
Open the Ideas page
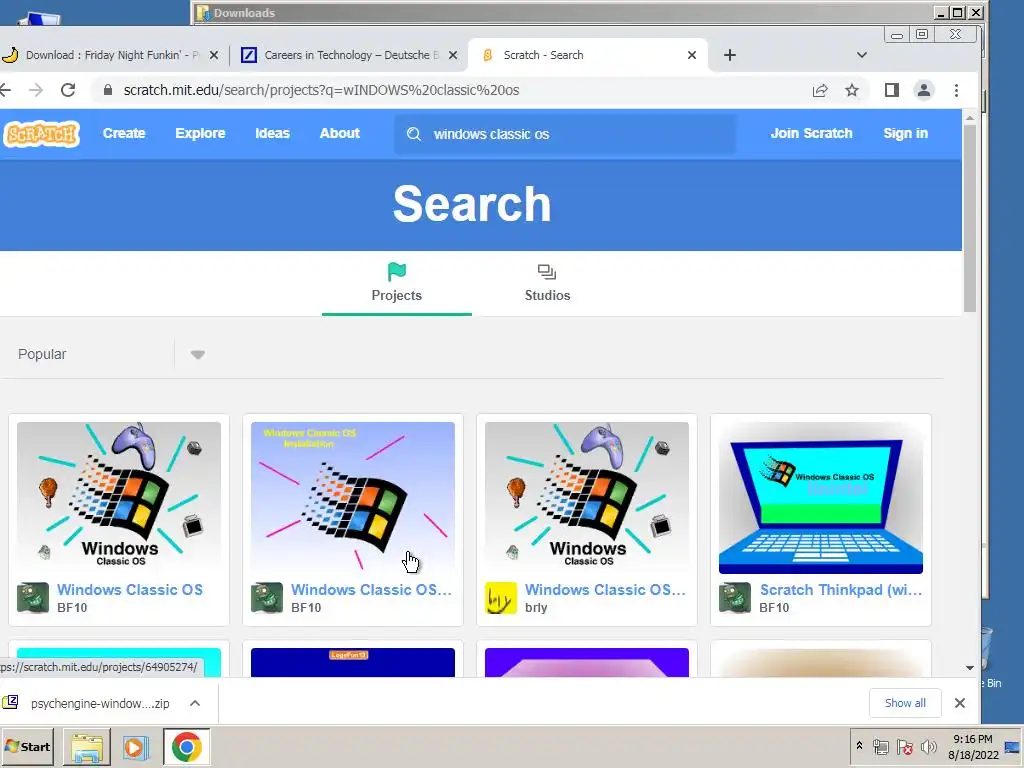tap(272, 133)
